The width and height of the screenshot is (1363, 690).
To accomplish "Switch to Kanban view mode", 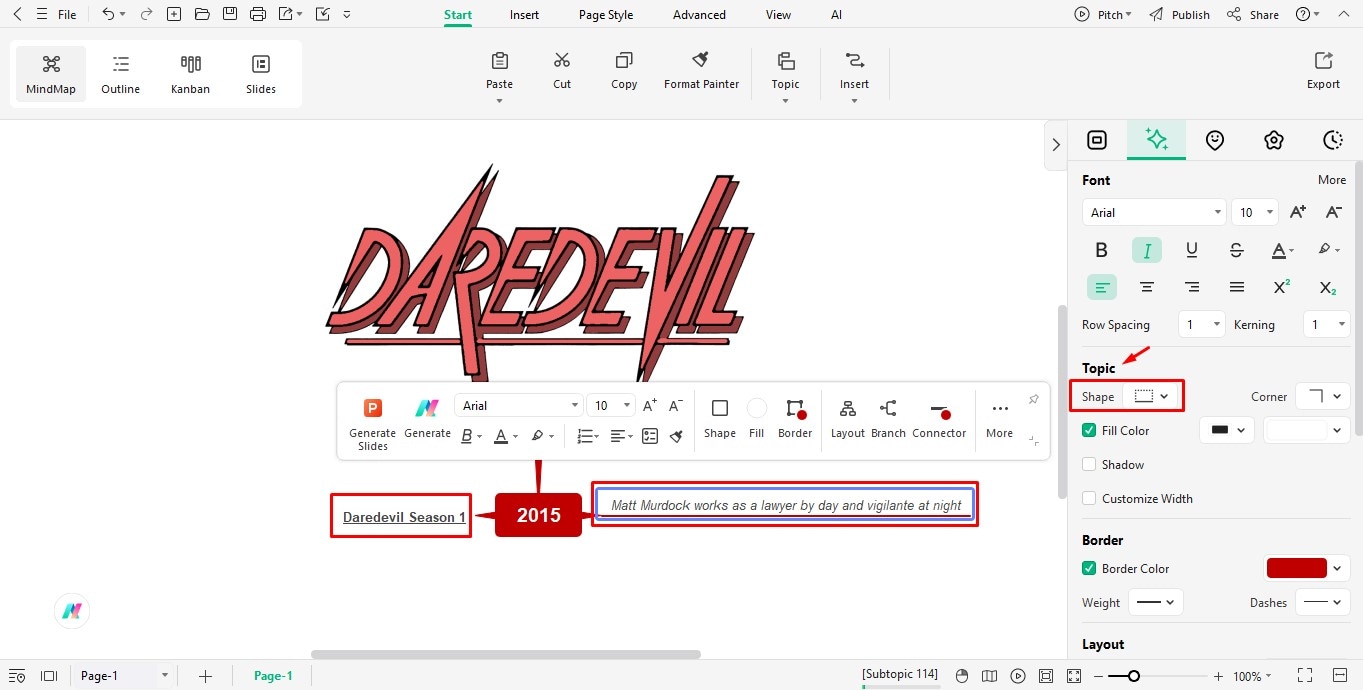I will 190,74.
